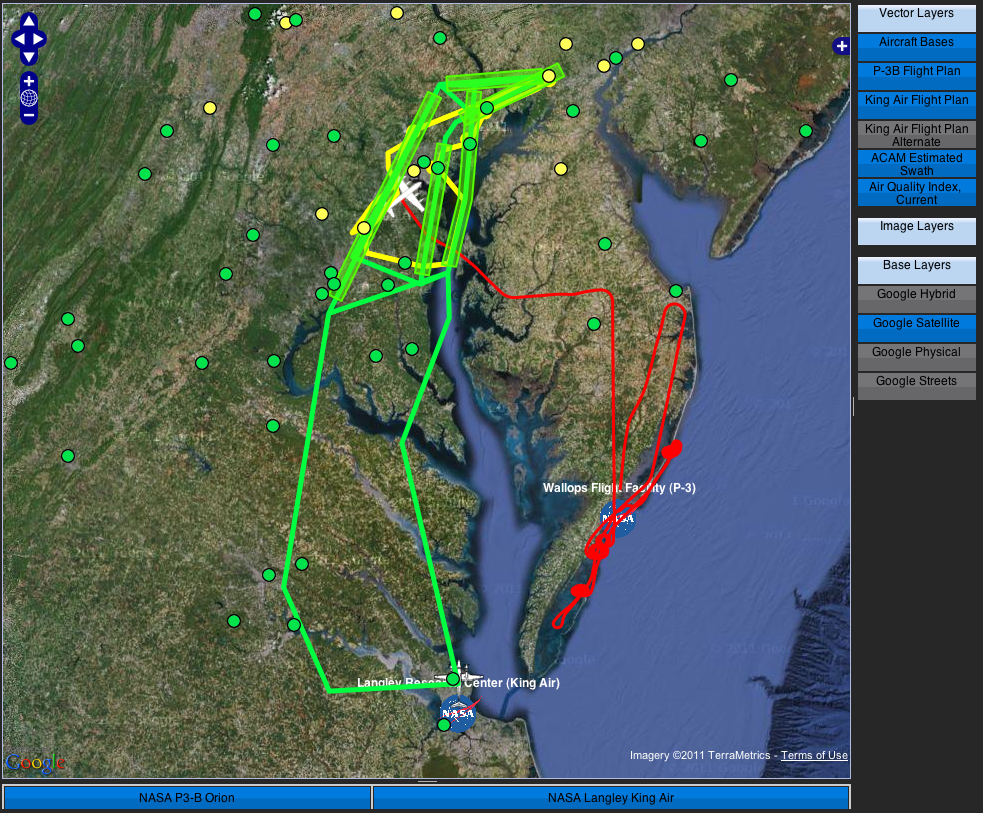Expand the Image Layers section

coord(916,227)
